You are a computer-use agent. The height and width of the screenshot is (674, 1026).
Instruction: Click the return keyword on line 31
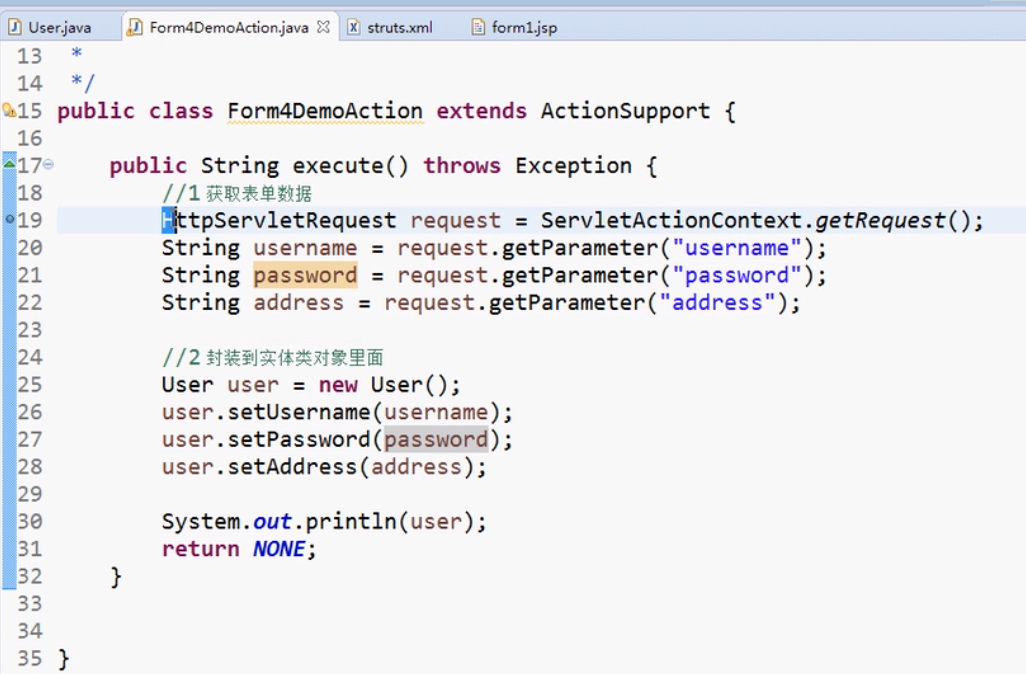pyautogui.click(x=200, y=549)
